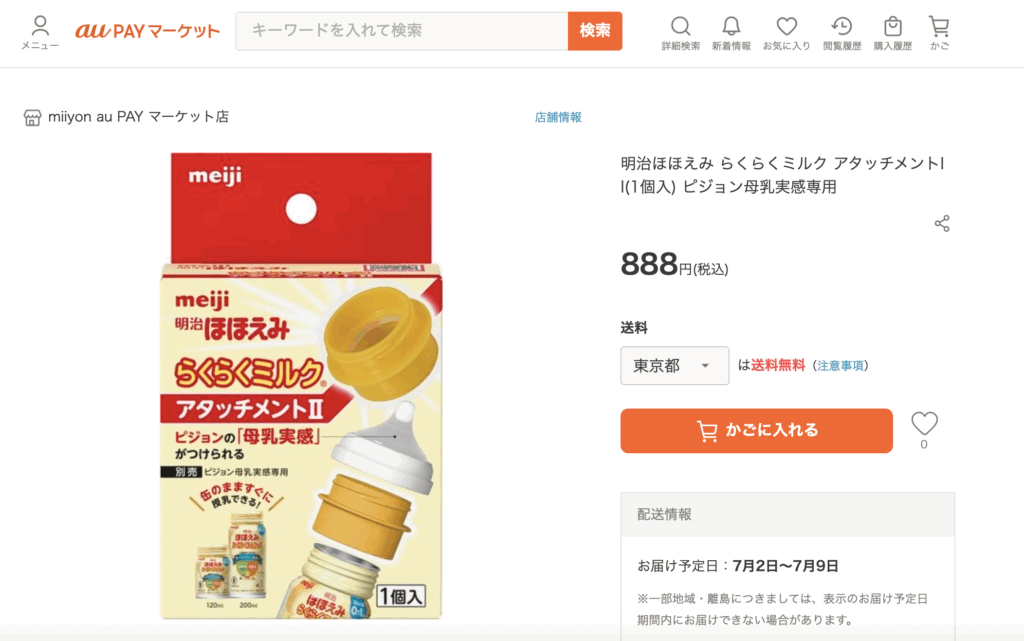Open the 店舗情報 store info link

pyautogui.click(x=558, y=117)
